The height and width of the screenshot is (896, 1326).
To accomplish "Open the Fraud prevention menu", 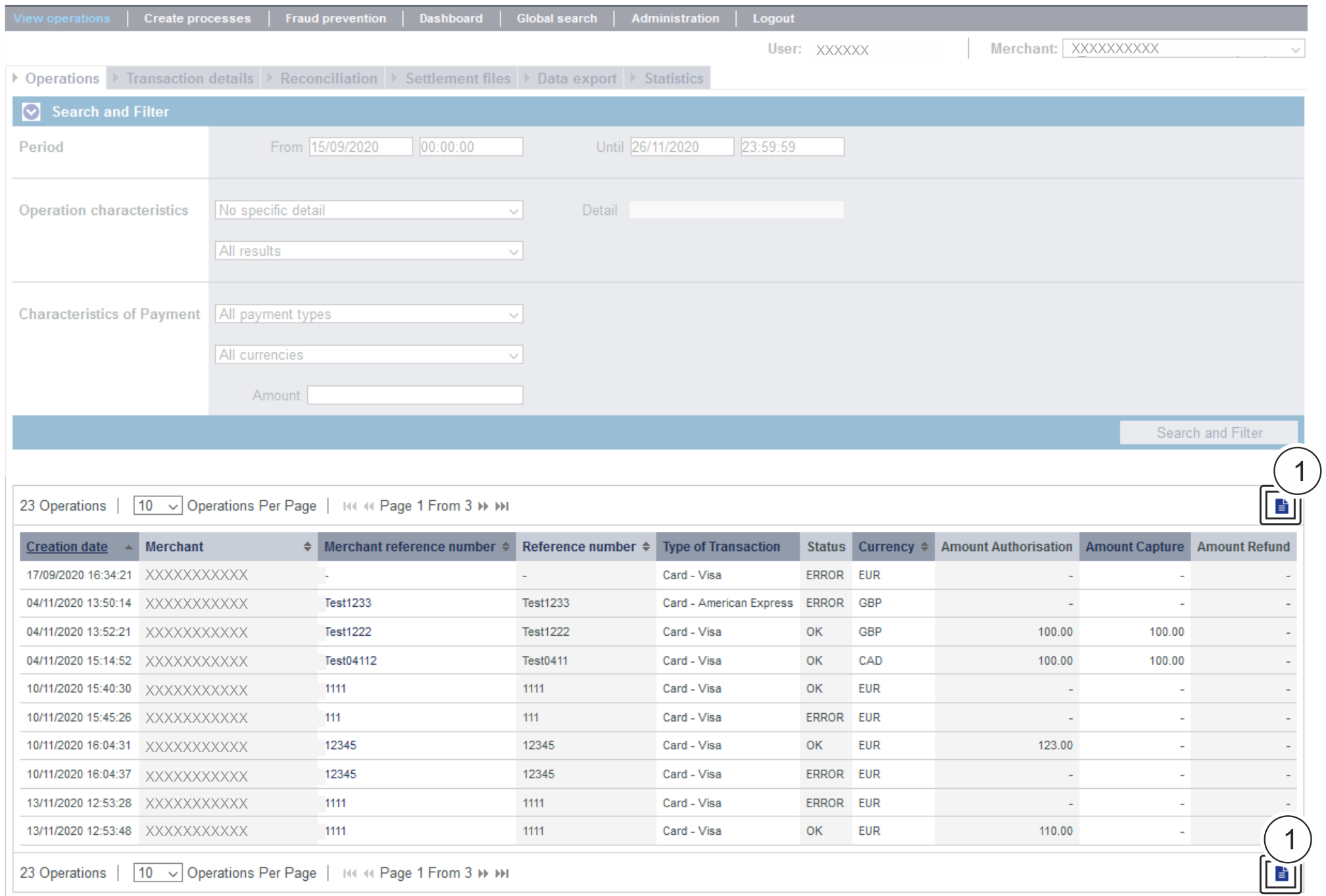I will pos(335,18).
